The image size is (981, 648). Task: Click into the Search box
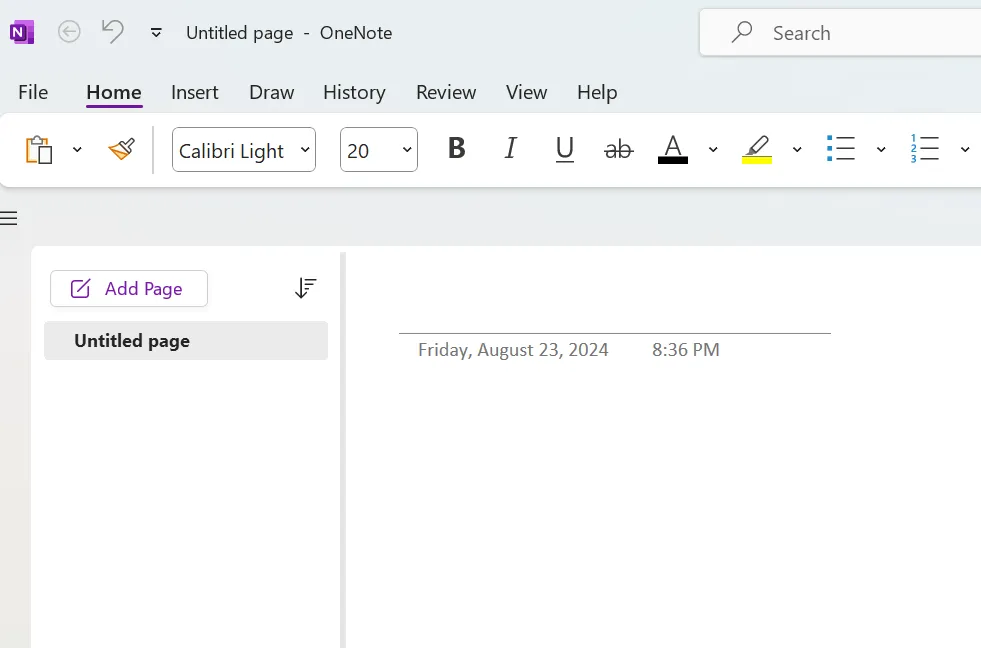[x=840, y=33]
